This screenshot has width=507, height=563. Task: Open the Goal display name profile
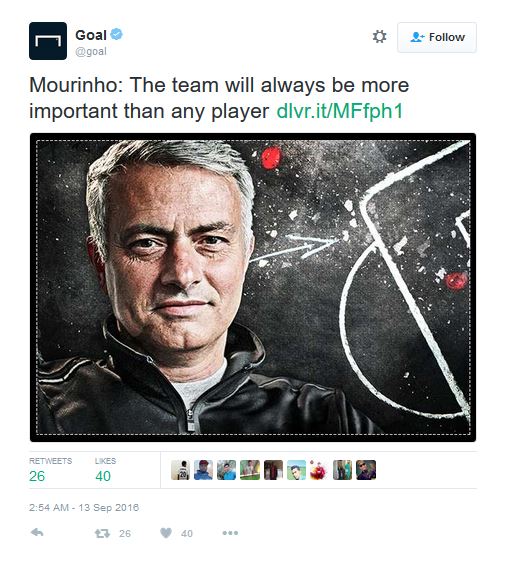(91, 35)
